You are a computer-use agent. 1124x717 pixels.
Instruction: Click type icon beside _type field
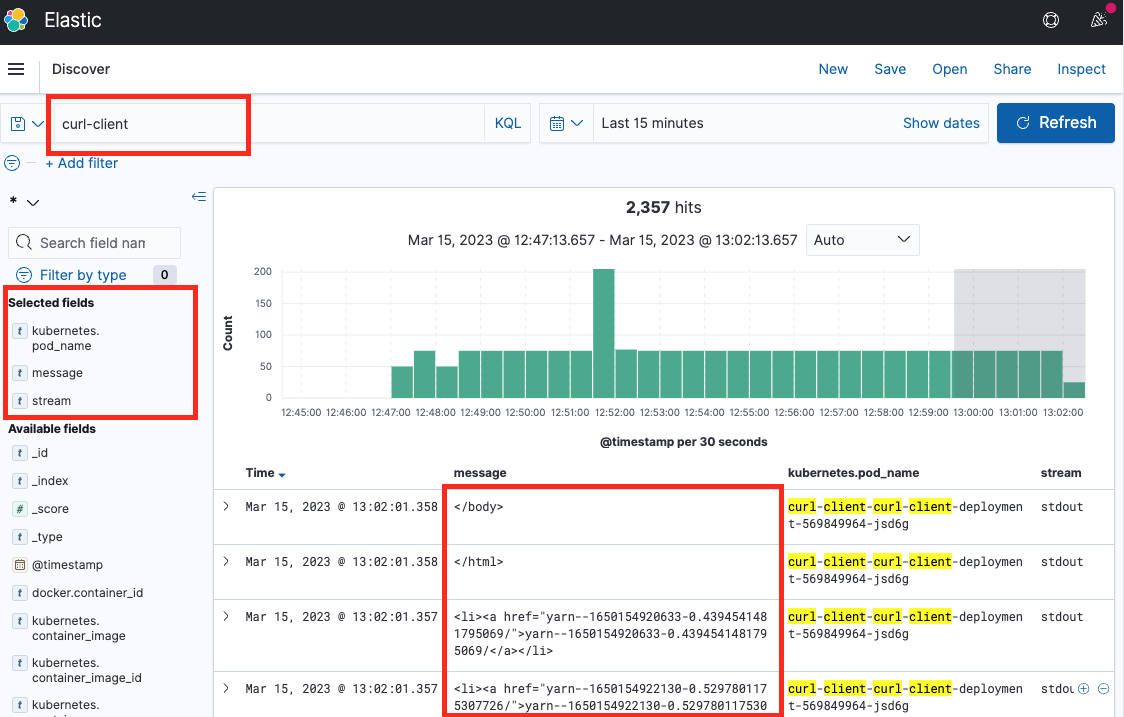click(x=19, y=537)
